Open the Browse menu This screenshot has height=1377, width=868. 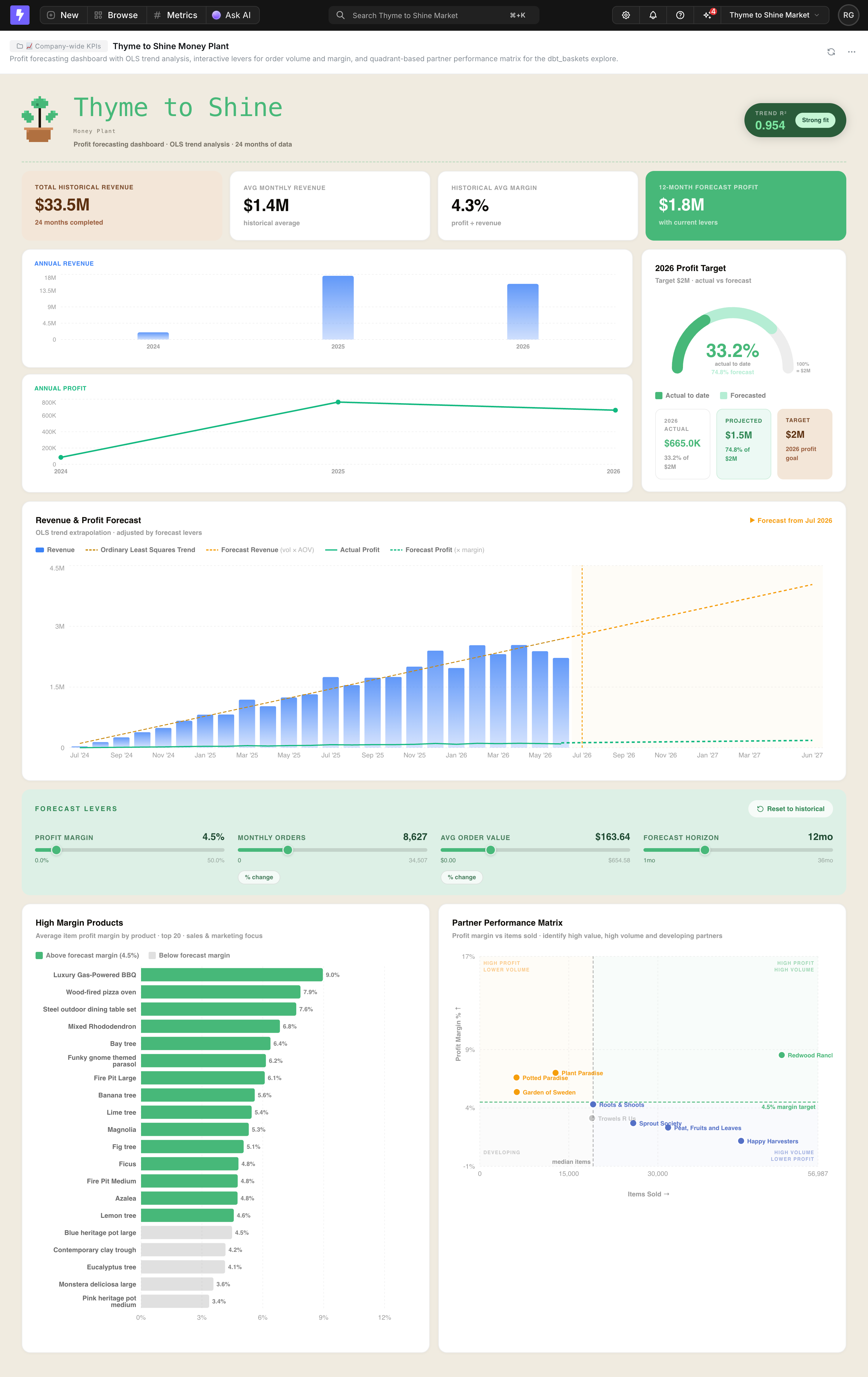[116, 15]
